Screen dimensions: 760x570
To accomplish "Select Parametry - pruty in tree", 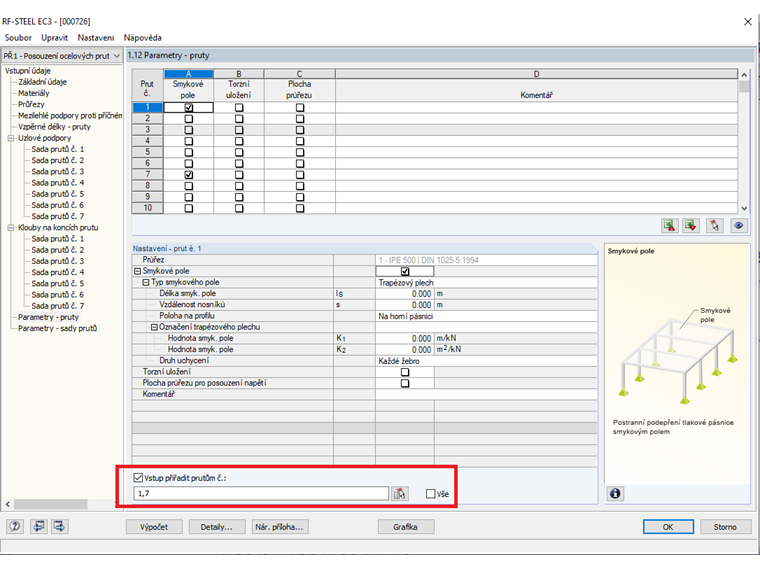I will click(x=48, y=317).
